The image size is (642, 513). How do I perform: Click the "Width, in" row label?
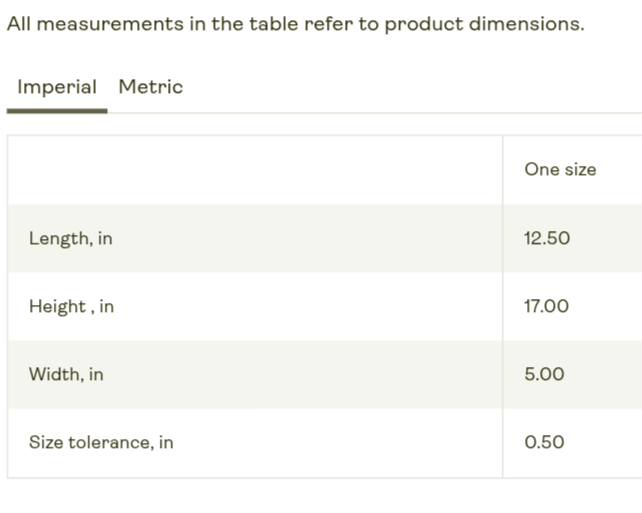(66, 375)
